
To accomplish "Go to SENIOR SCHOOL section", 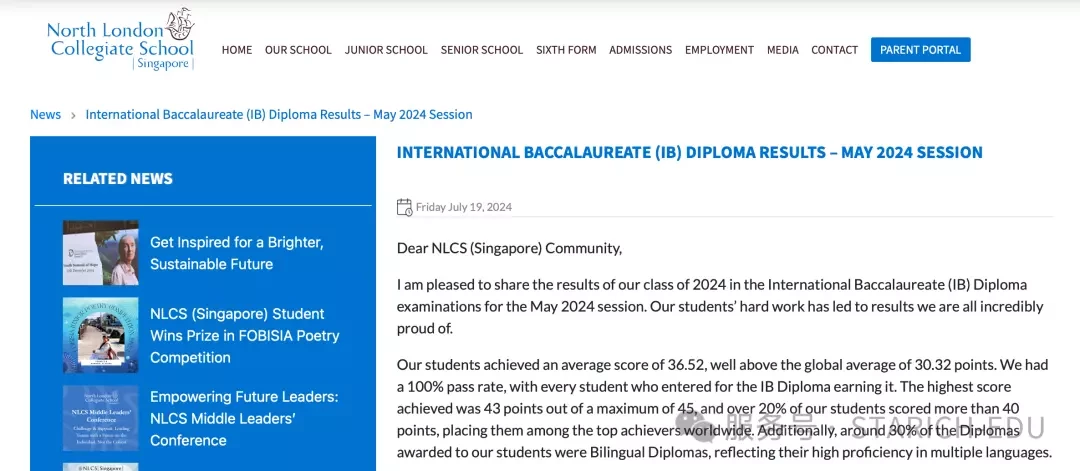I will click(482, 50).
